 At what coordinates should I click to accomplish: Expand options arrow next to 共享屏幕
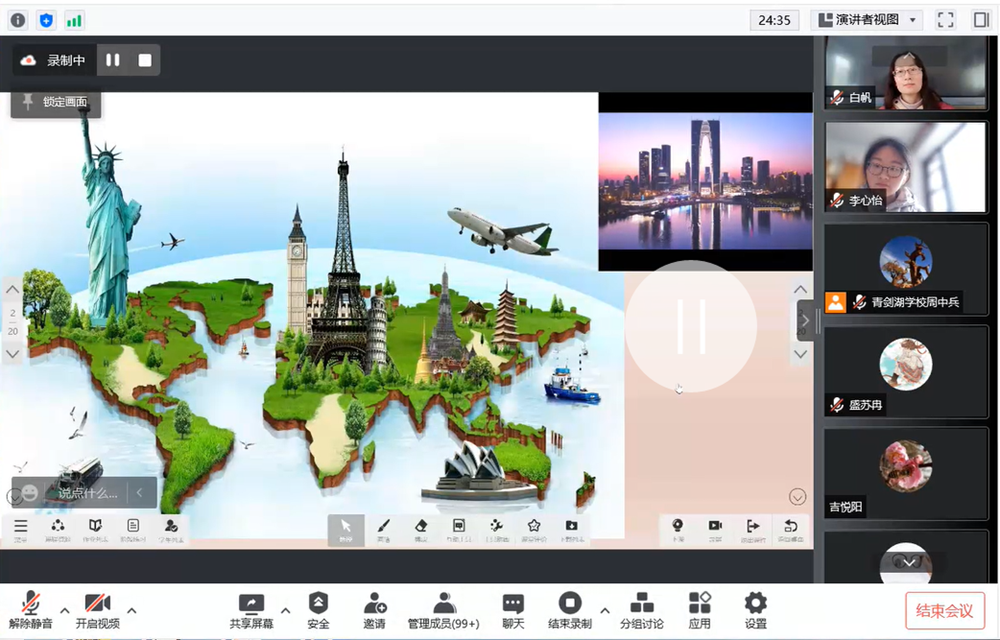click(x=285, y=610)
